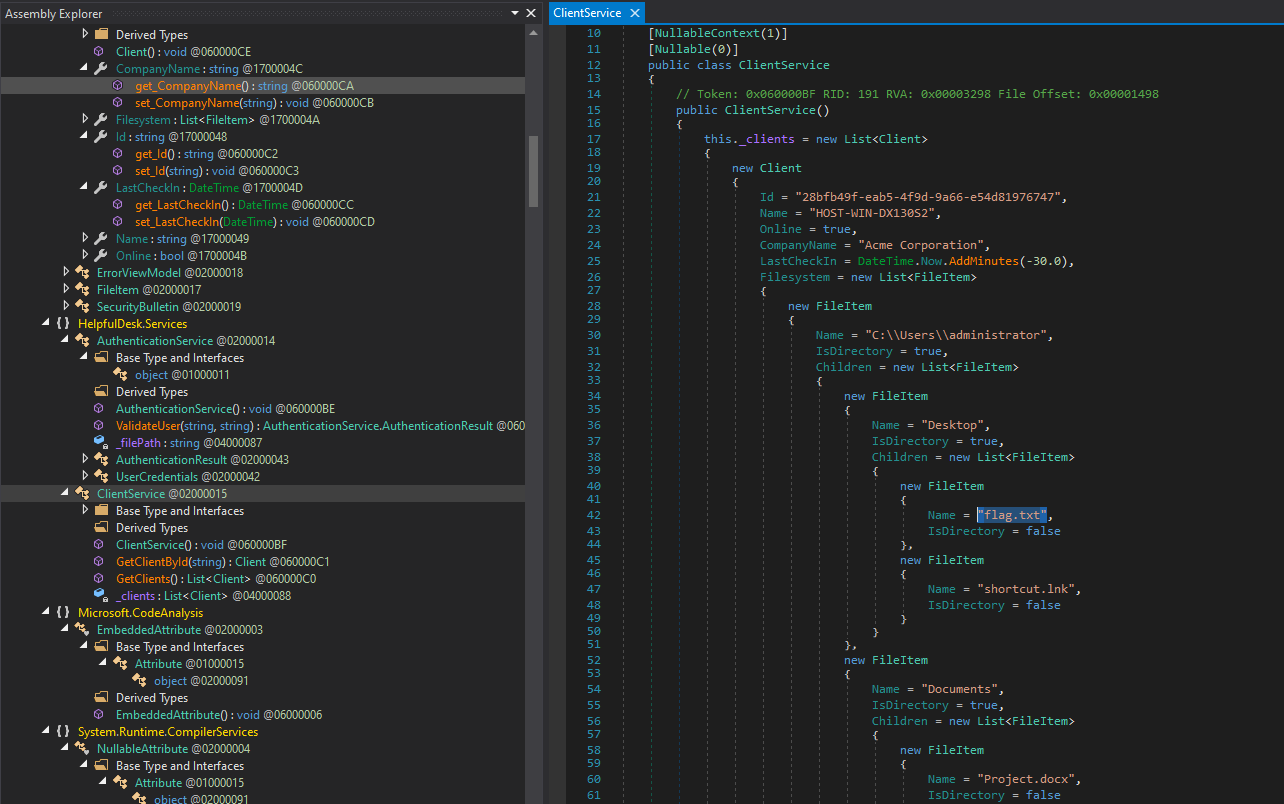Open the Assembly Explorer window position dropdown
This screenshot has height=804, width=1284.
(x=516, y=13)
